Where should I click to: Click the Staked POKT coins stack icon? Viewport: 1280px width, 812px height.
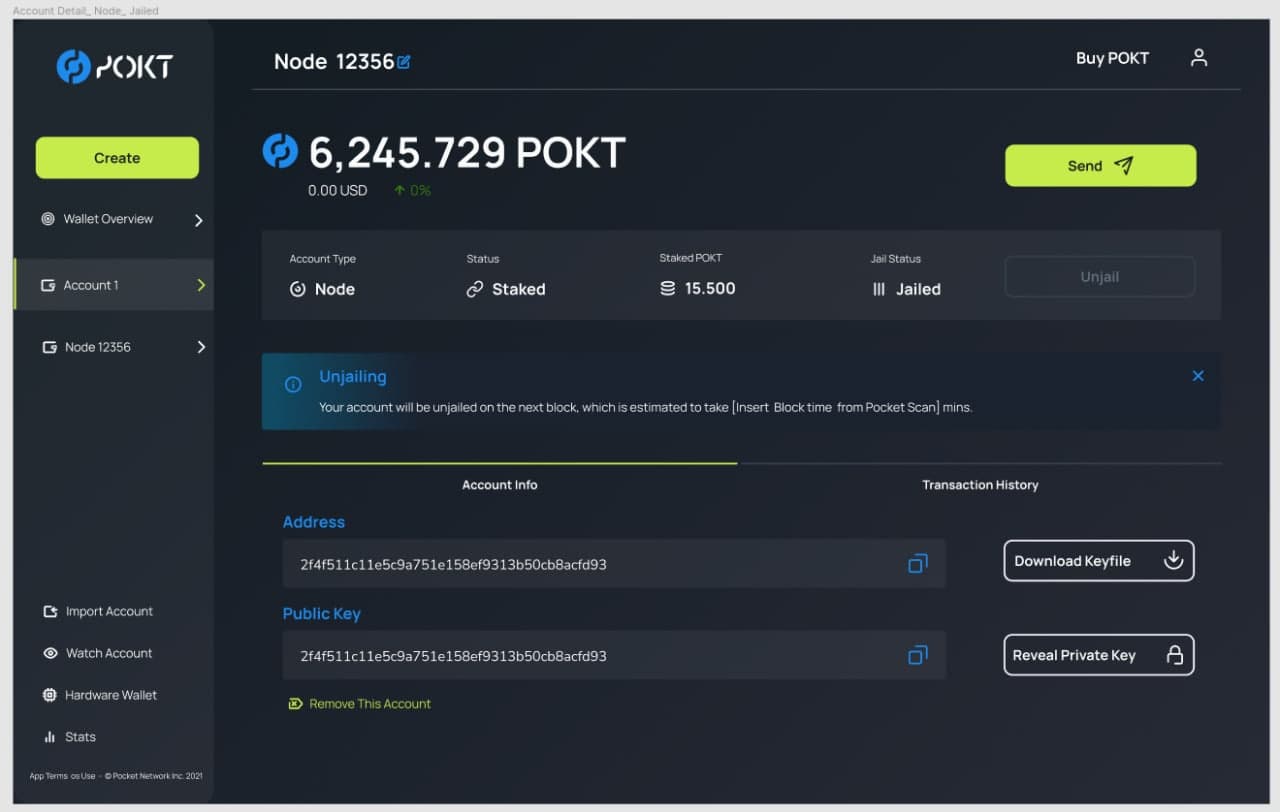pyautogui.click(x=668, y=288)
